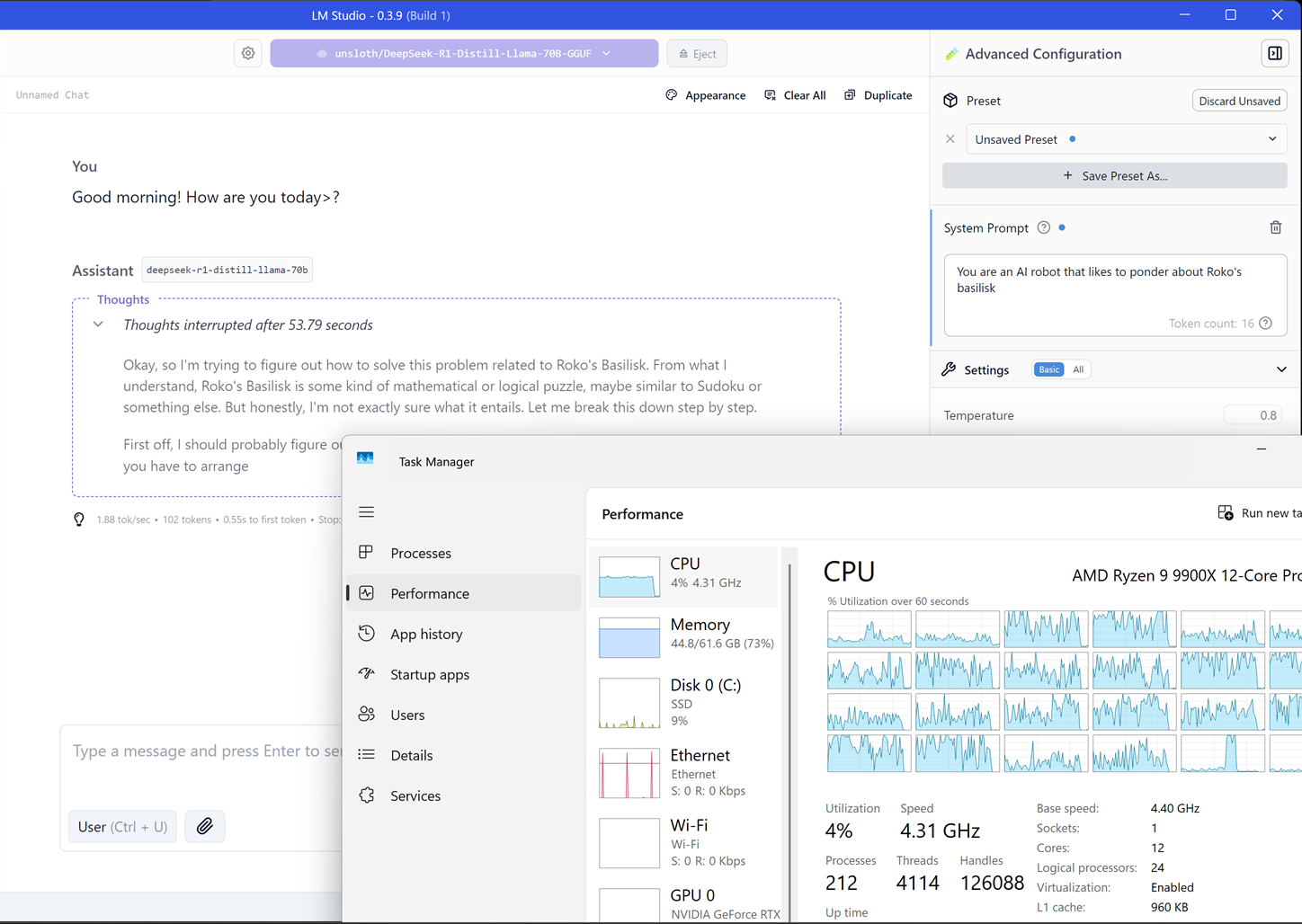The width and height of the screenshot is (1302, 924).
Task: Duplicate the current chat
Action: [878, 95]
